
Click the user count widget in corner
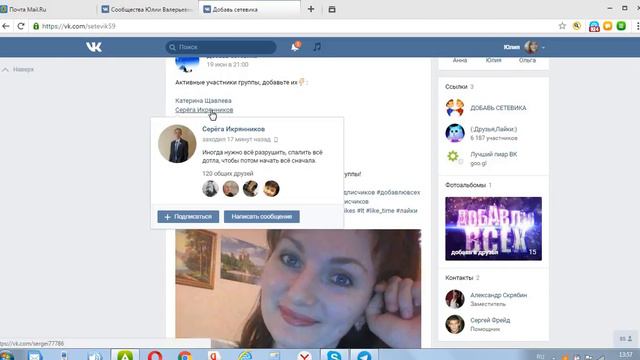pyautogui.click(x=626, y=338)
